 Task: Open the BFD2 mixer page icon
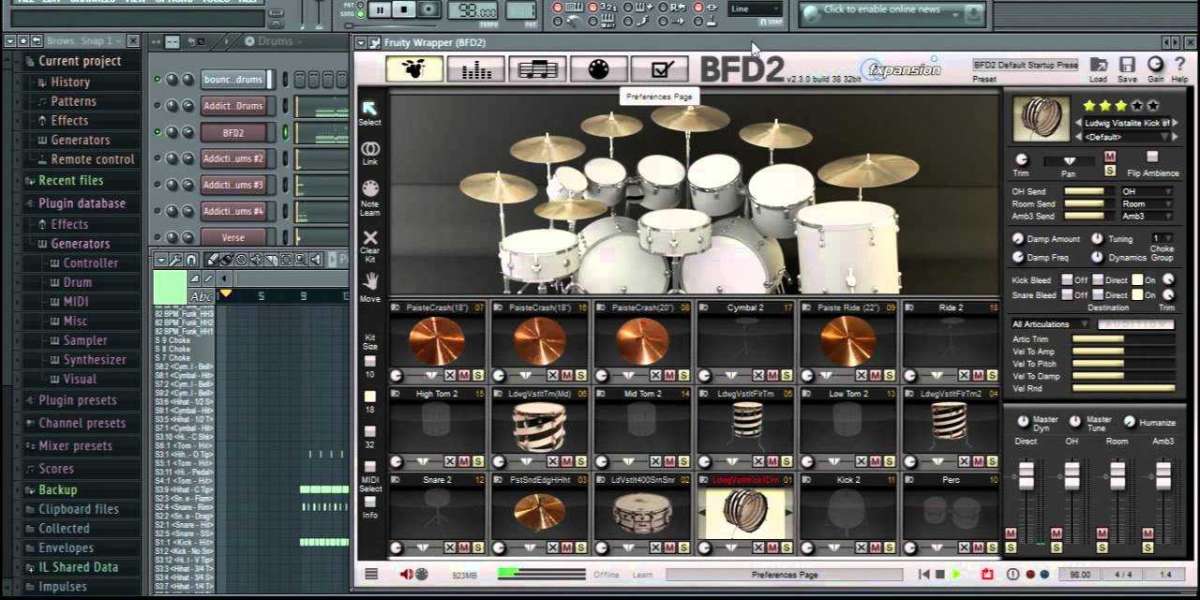click(x=476, y=69)
